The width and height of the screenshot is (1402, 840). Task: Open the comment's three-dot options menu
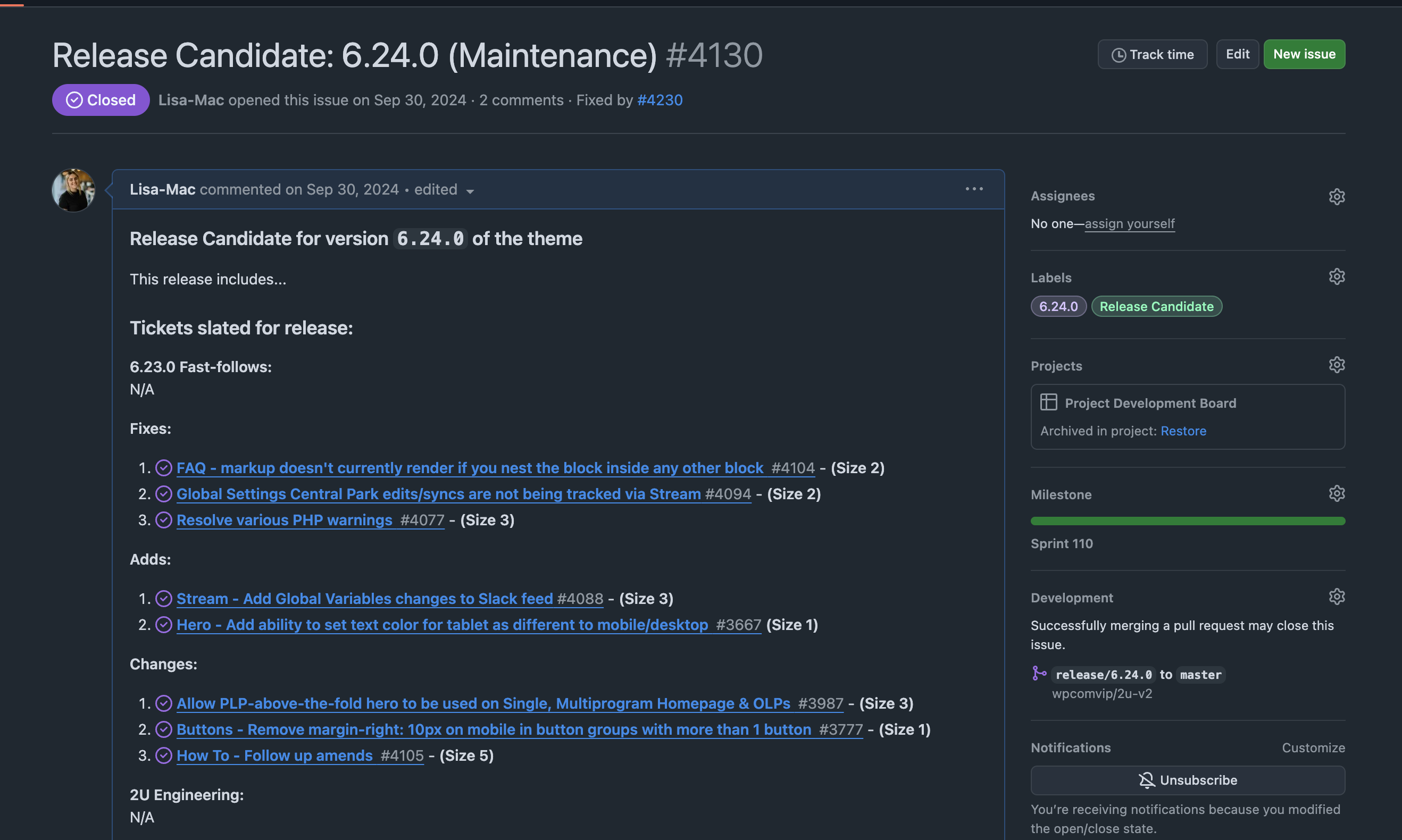tap(974, 189)
